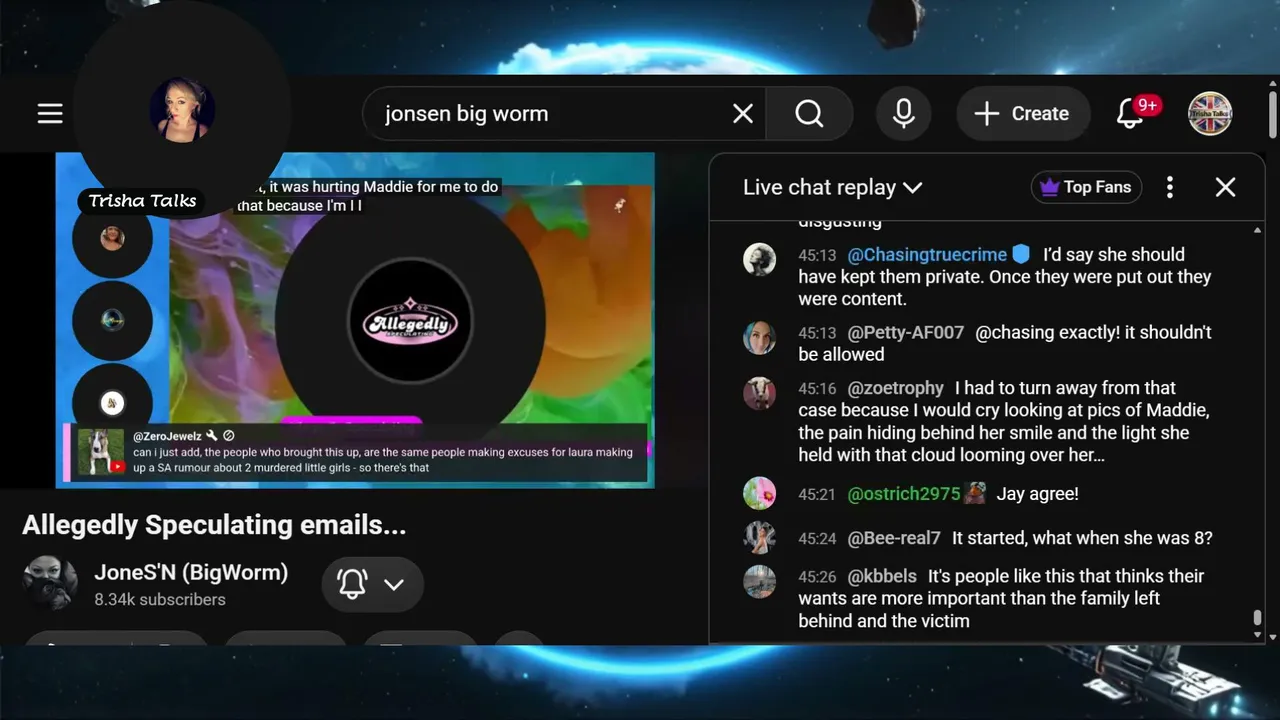Viewport: 1280px width, 720px height.
Task: Jump to the 45:26 chat timestamp
Action: tap(817, 577)
